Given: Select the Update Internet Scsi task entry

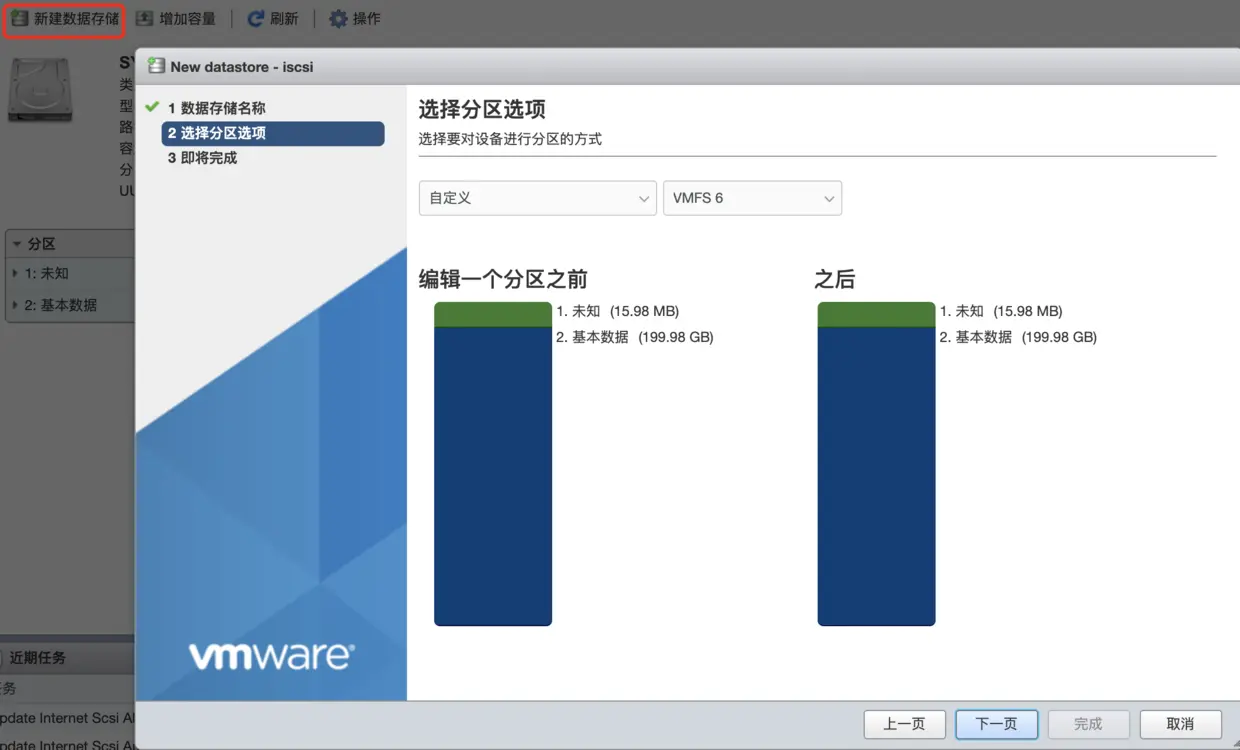Looking at the screenshot, I should [x=60, y=718].
